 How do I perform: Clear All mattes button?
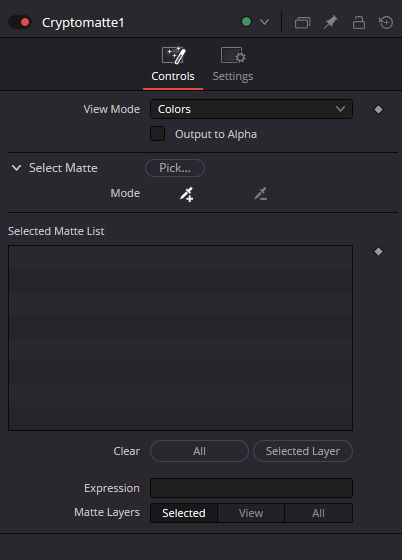point(199,451)
